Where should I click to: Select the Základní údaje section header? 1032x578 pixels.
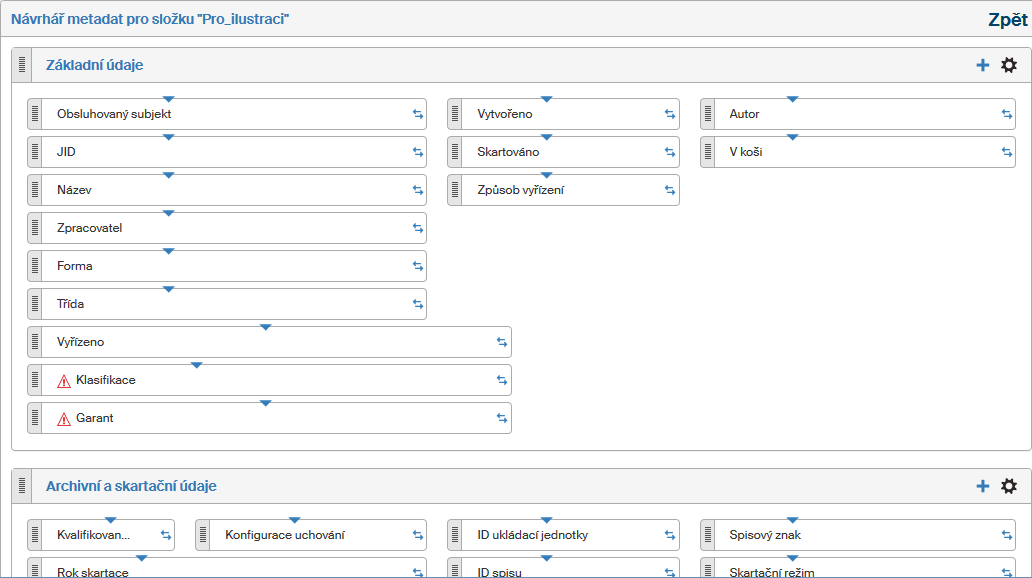(94, 65)
